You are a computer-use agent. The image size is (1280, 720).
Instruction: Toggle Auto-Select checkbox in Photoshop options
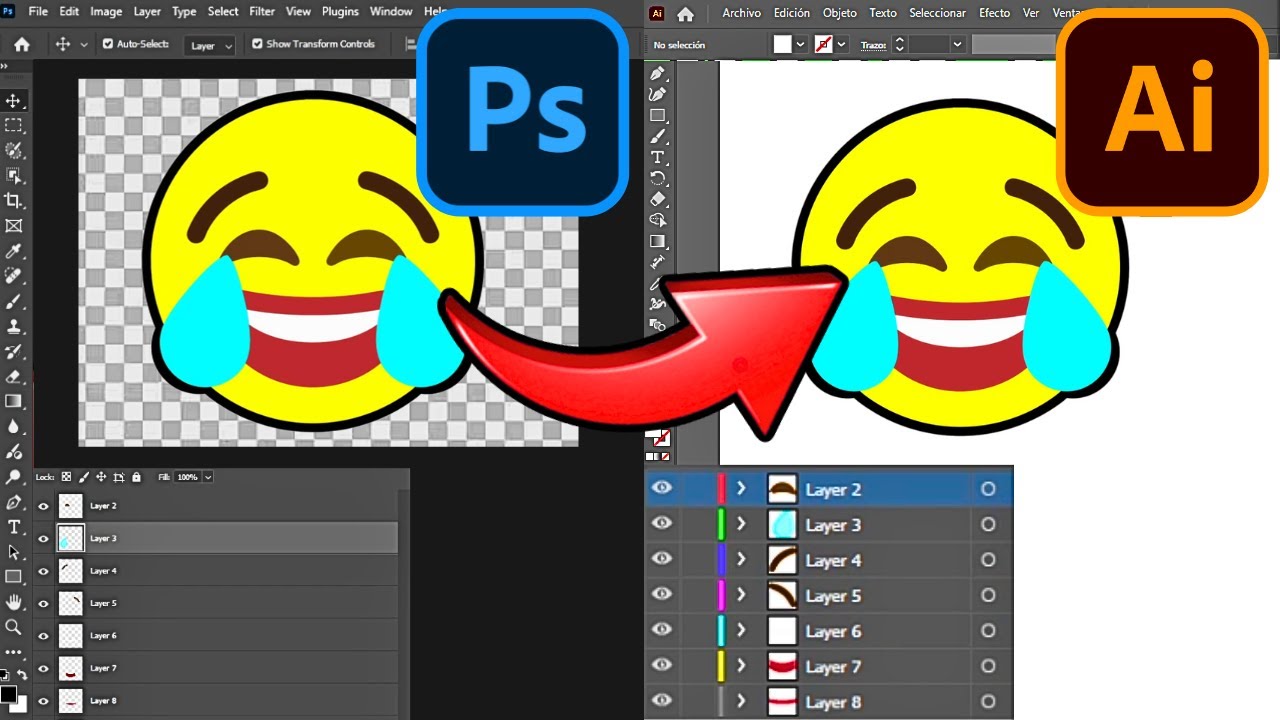(x=108, y=44)
